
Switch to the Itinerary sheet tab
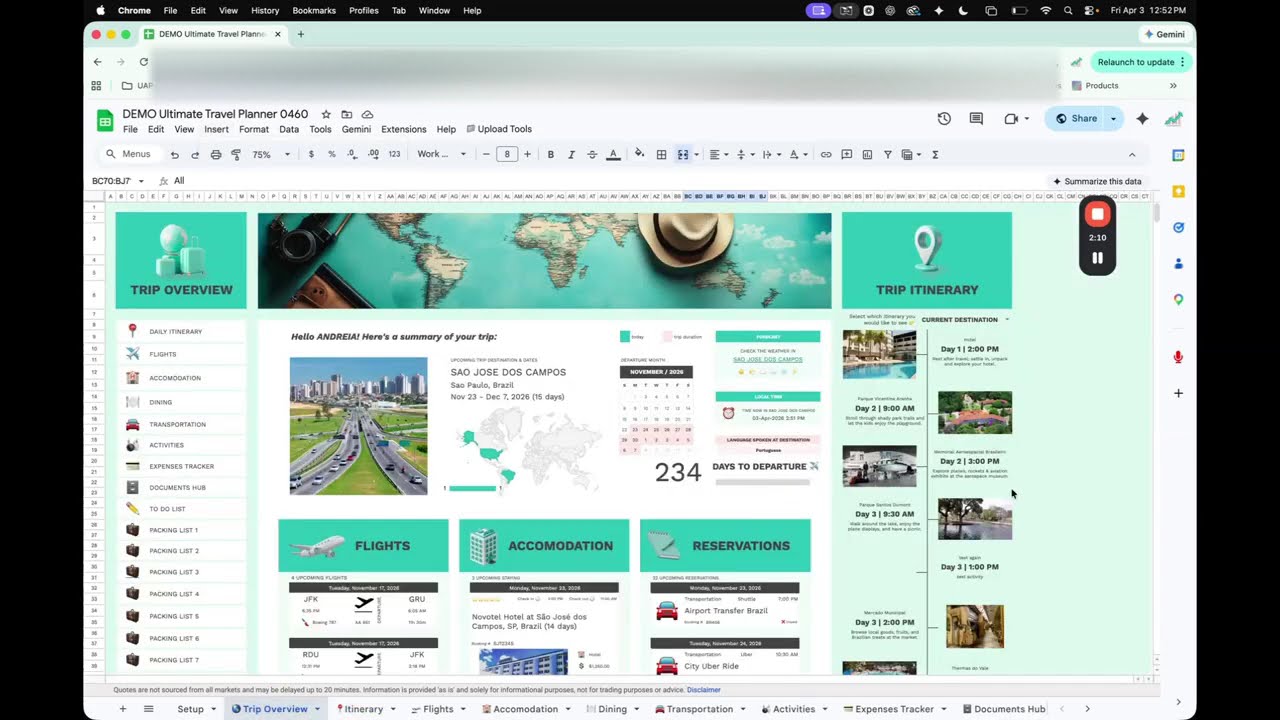pyautogui.click(x=363, y=709)
